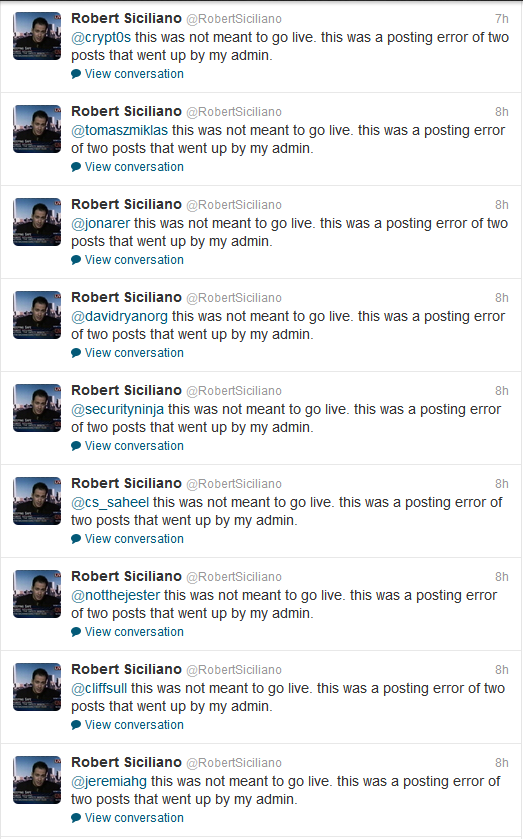Open the @davidryanorg mention link
The height and width of the screenshot is (839, 523).
(119, 317)
